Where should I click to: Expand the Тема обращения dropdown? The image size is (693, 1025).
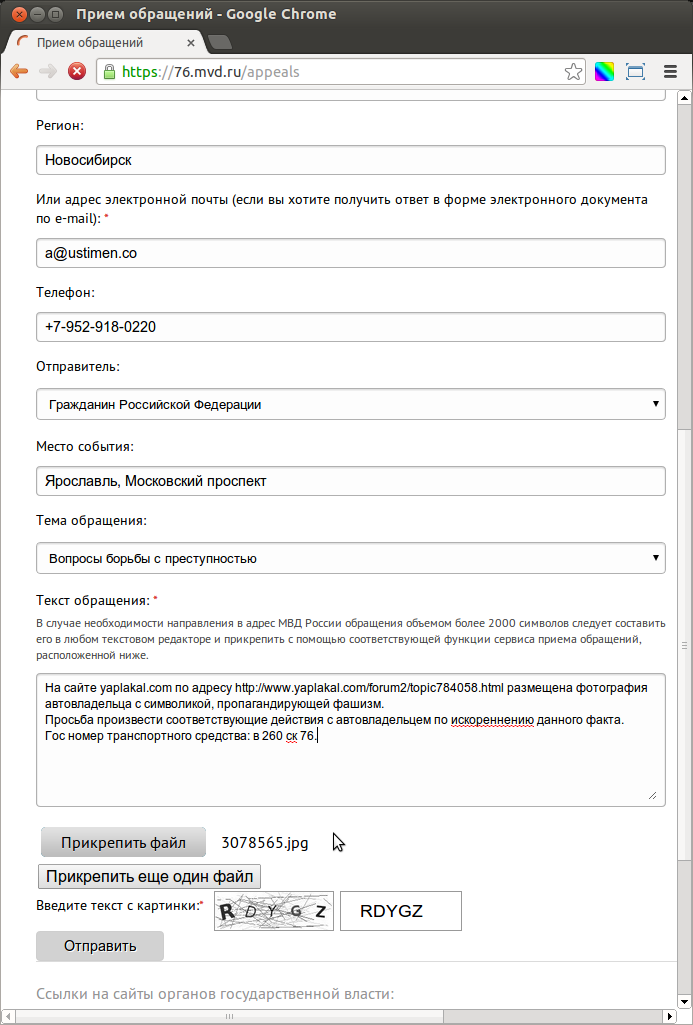pos(351,558)
